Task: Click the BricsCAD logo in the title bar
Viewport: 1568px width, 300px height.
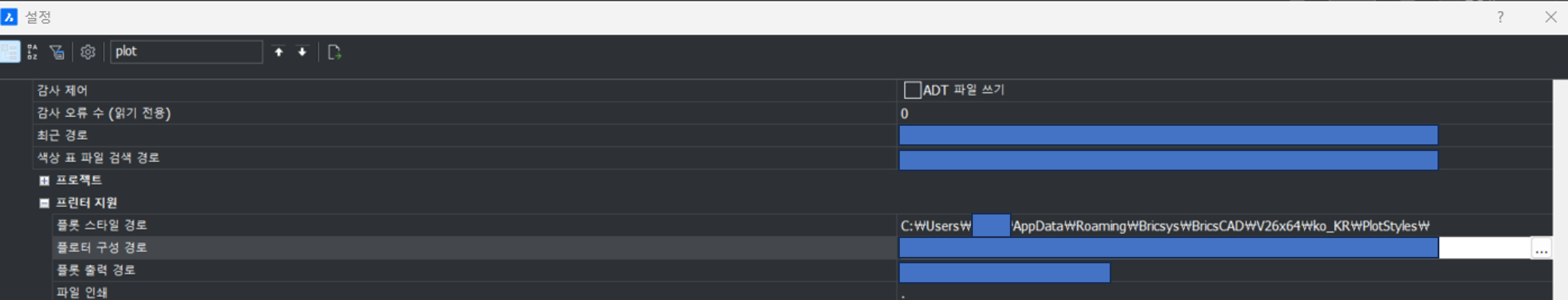Action: pyautogui.click(x=9, y=16)
